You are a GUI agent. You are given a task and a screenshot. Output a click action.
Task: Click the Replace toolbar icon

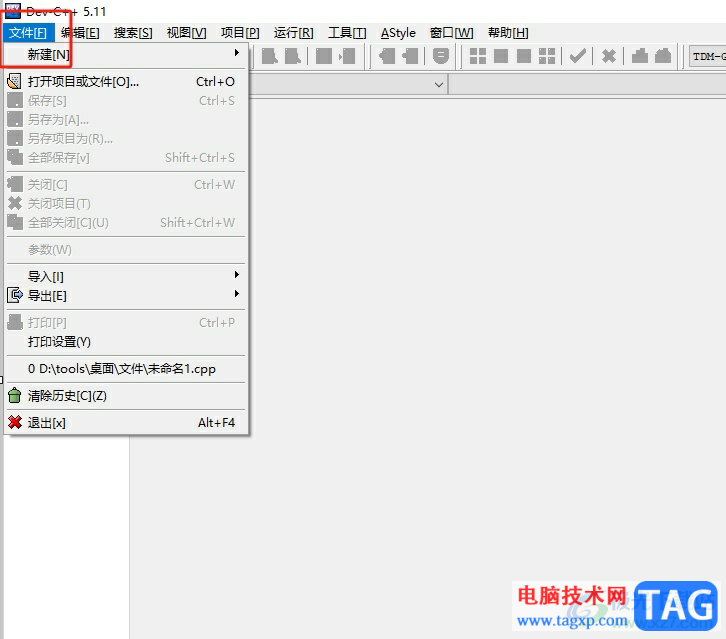coord(293,56)
